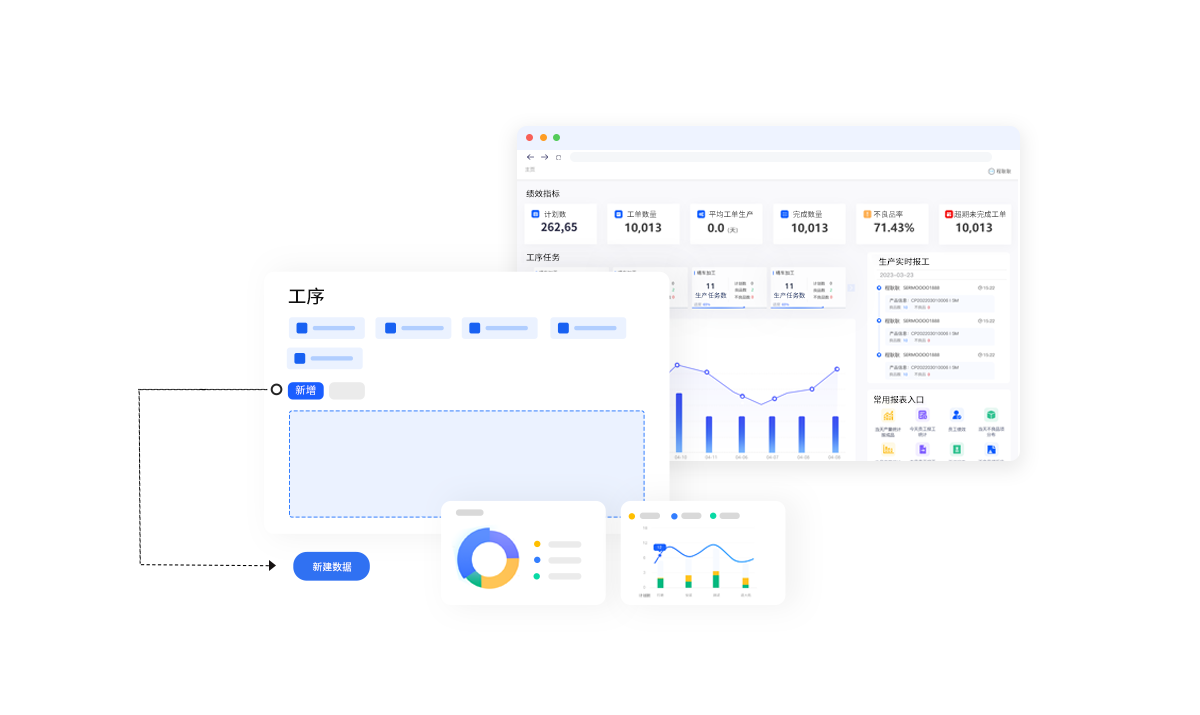Image resolution: width=1200 pixels, height=715 pixels.
Task: Click the browser address bar
Action: pyautogui.click(x=780, y=157)
